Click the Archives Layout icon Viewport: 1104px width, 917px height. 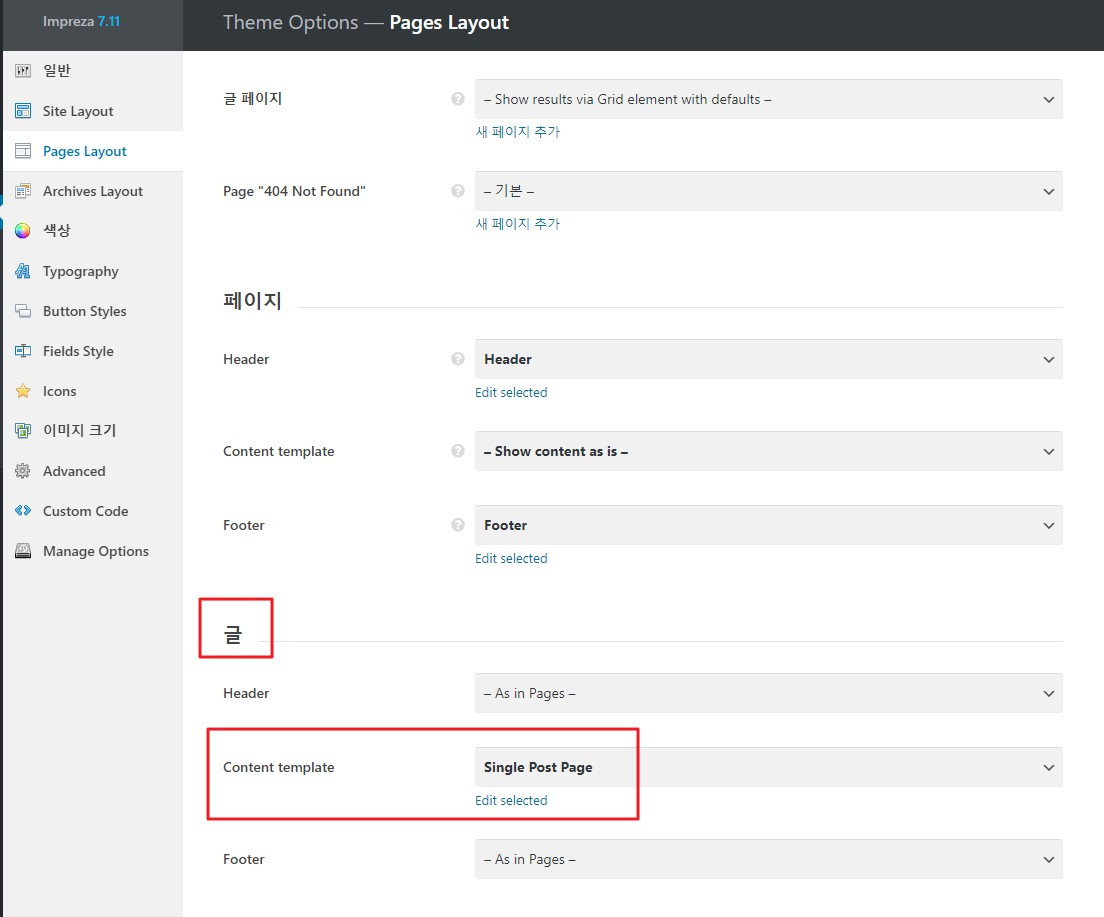[x=23, y=191]
